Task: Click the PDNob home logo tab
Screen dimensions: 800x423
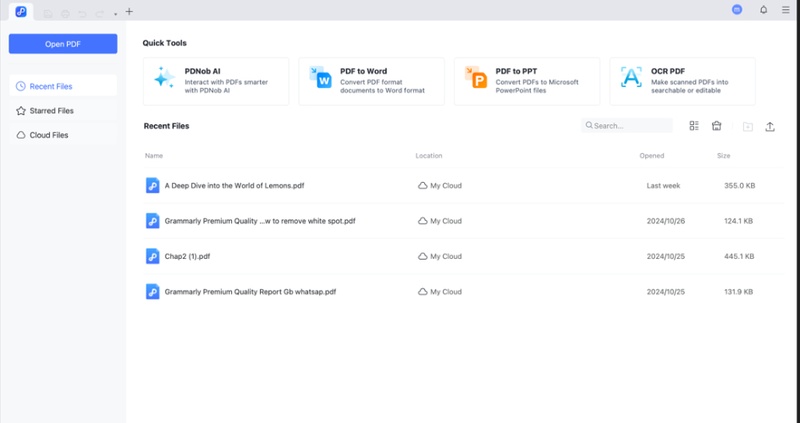Action: point(21,11)
